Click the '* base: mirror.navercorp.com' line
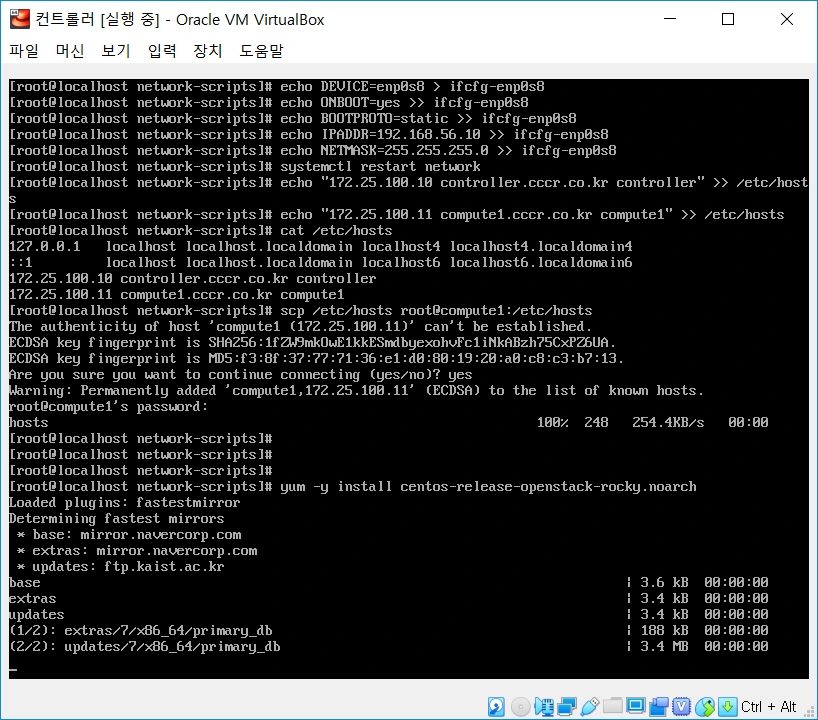This screenshot has width=818, height=720. point(129,535)
